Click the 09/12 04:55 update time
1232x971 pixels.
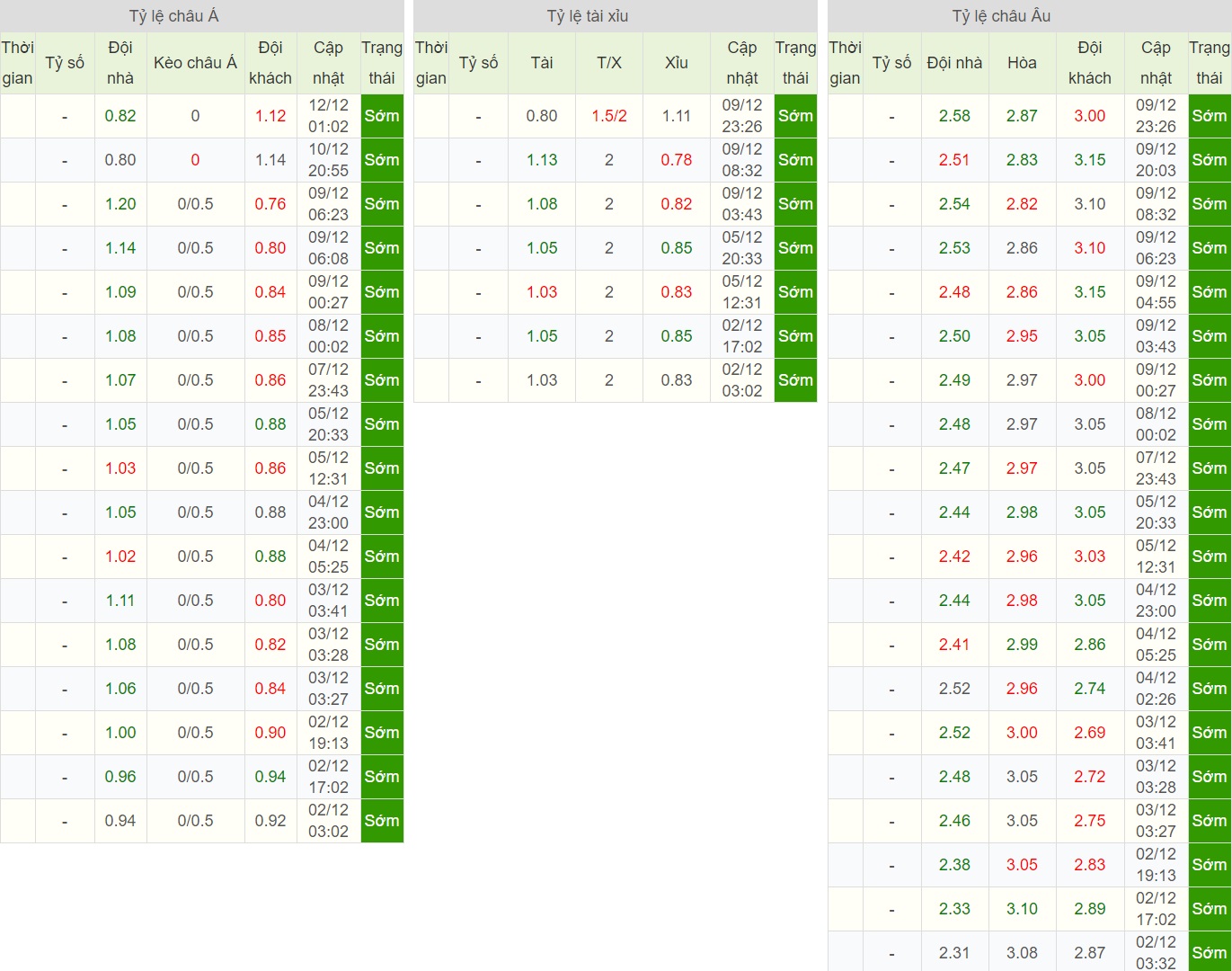[1156, 292]
